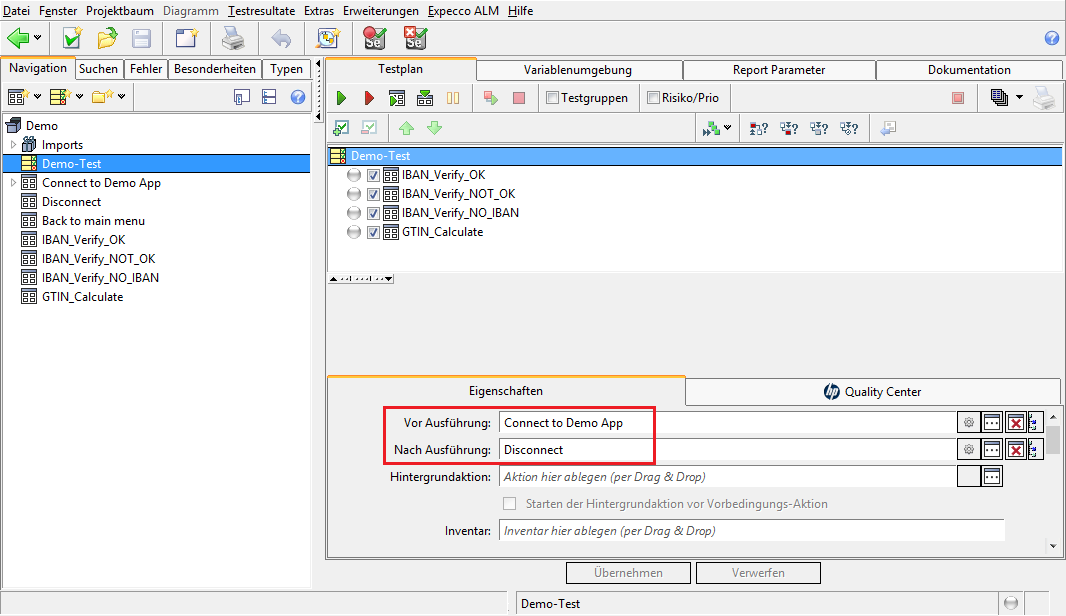Click the printer icon in main toolbar
The image size is (1066, 616).
(232, 39)
